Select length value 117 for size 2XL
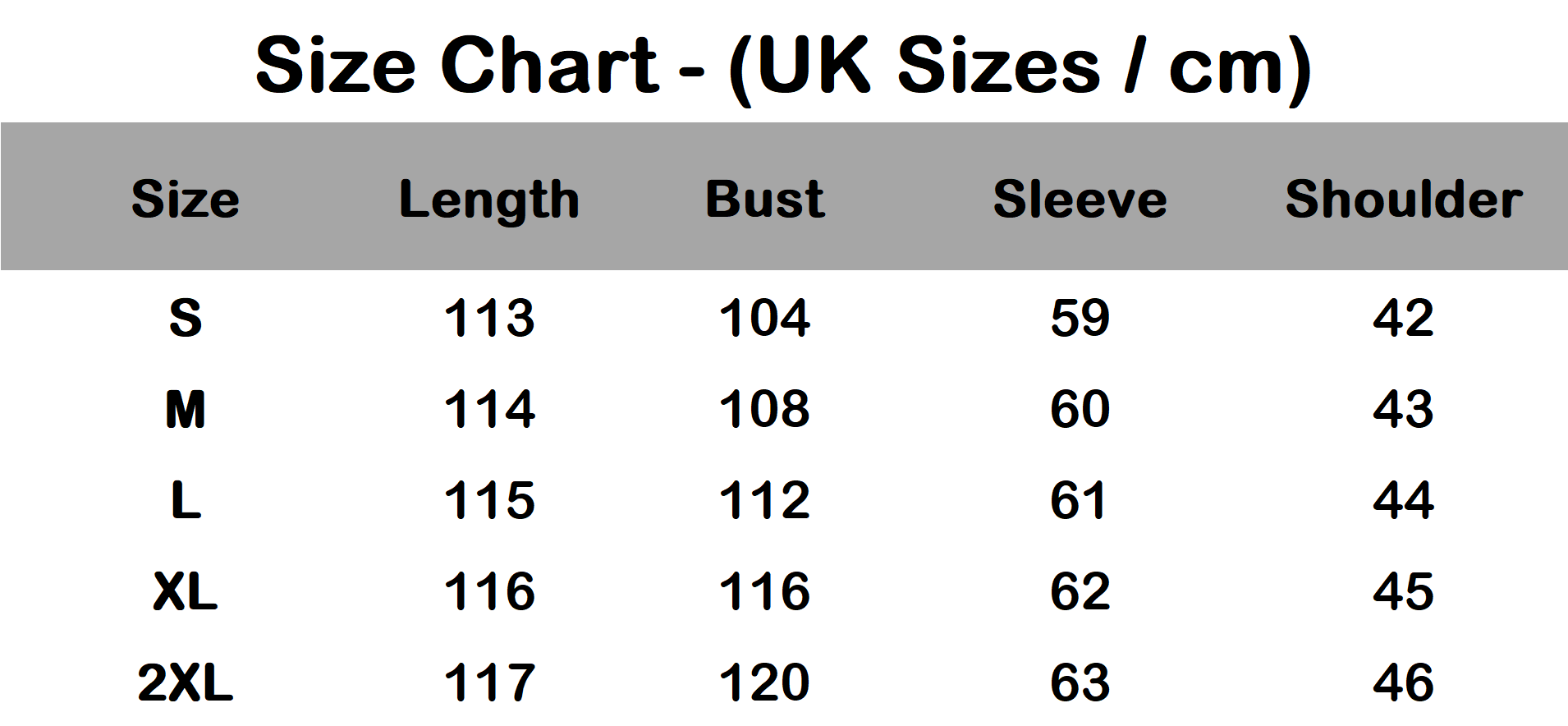Image resolution: width=1568 pixels, height=726 pixels. [489, 682]
